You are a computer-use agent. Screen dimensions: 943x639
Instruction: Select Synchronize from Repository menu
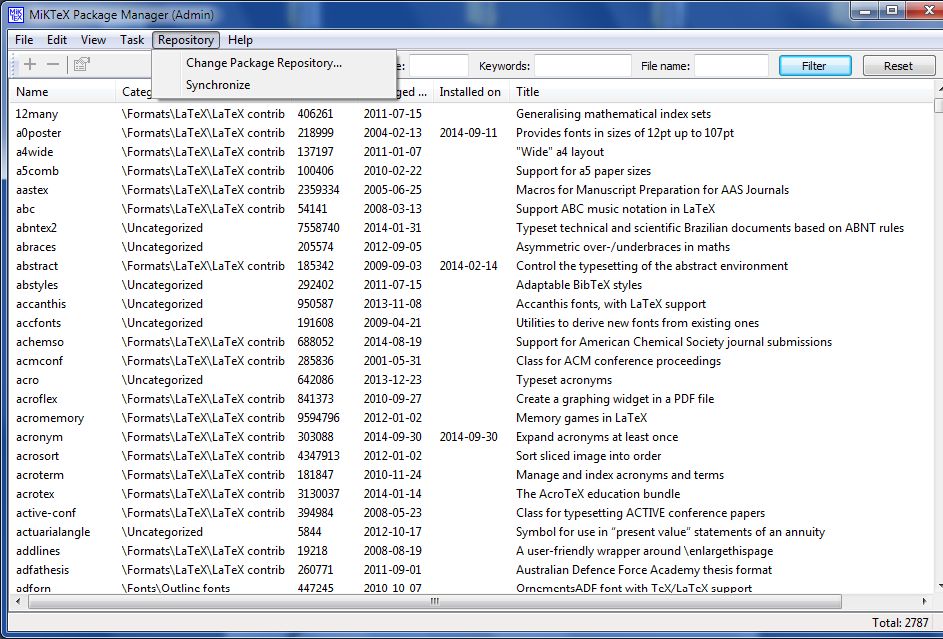(218, 85)
